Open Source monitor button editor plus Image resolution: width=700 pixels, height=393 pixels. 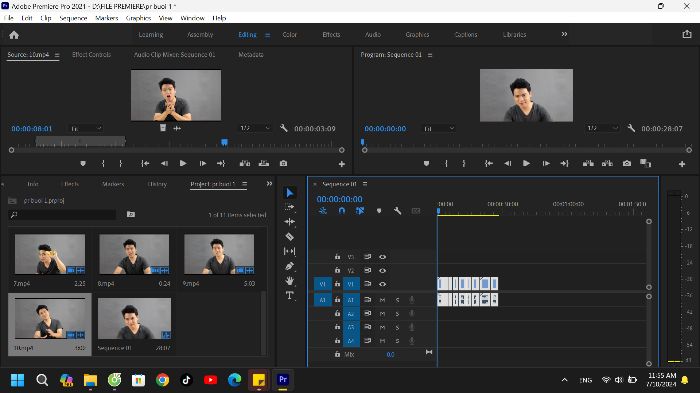click(342, 164)
